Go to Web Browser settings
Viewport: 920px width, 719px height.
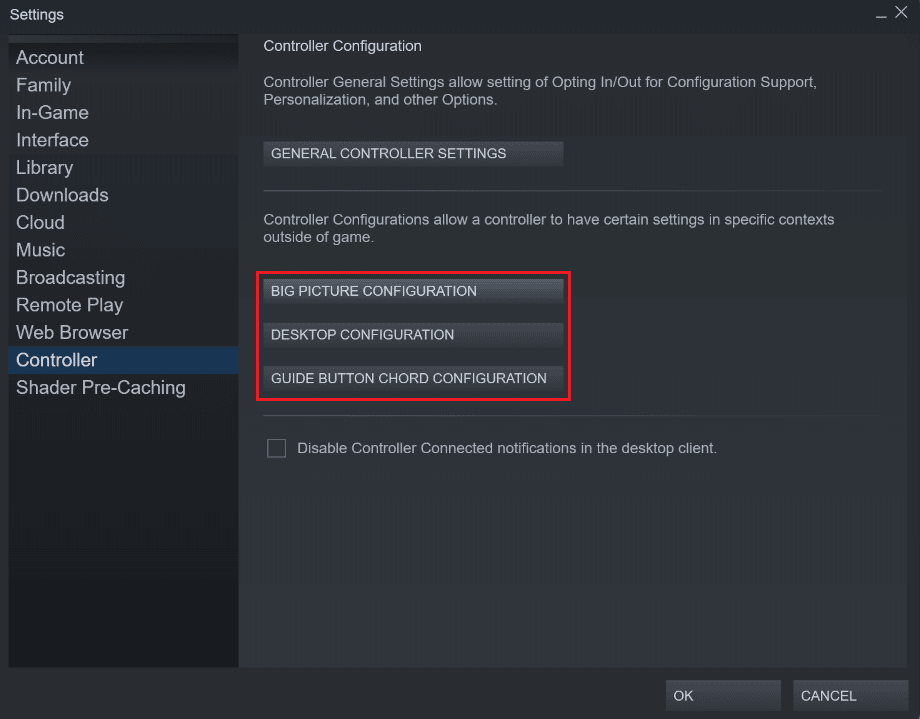123,333
